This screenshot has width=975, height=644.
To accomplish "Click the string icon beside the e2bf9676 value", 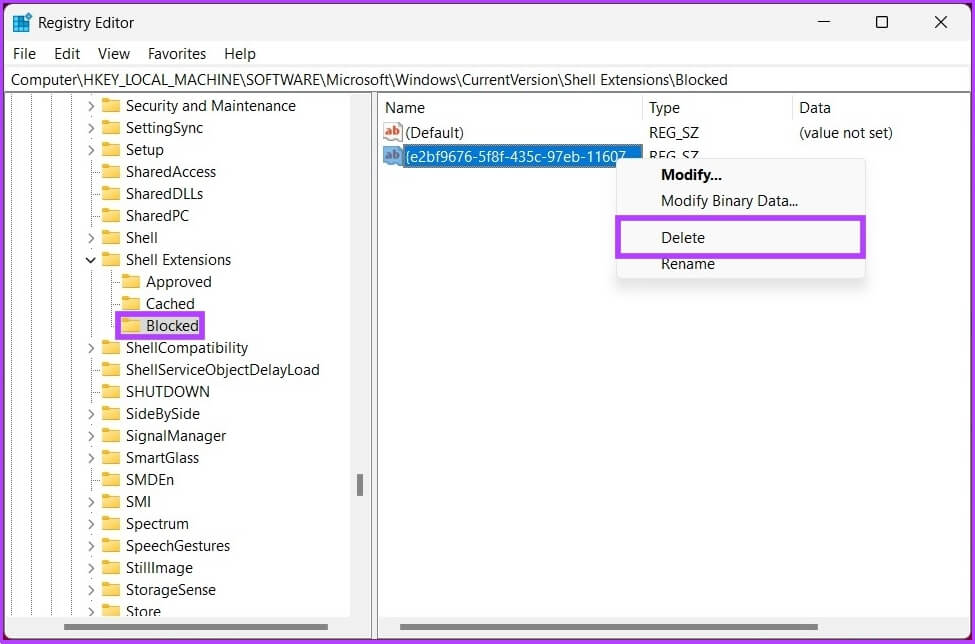I will 393,156.
